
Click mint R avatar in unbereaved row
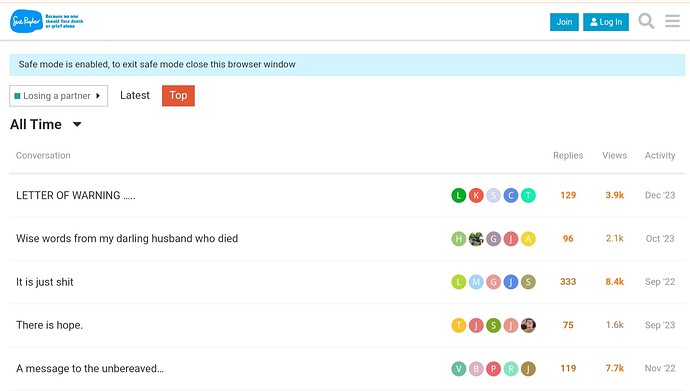510,369
